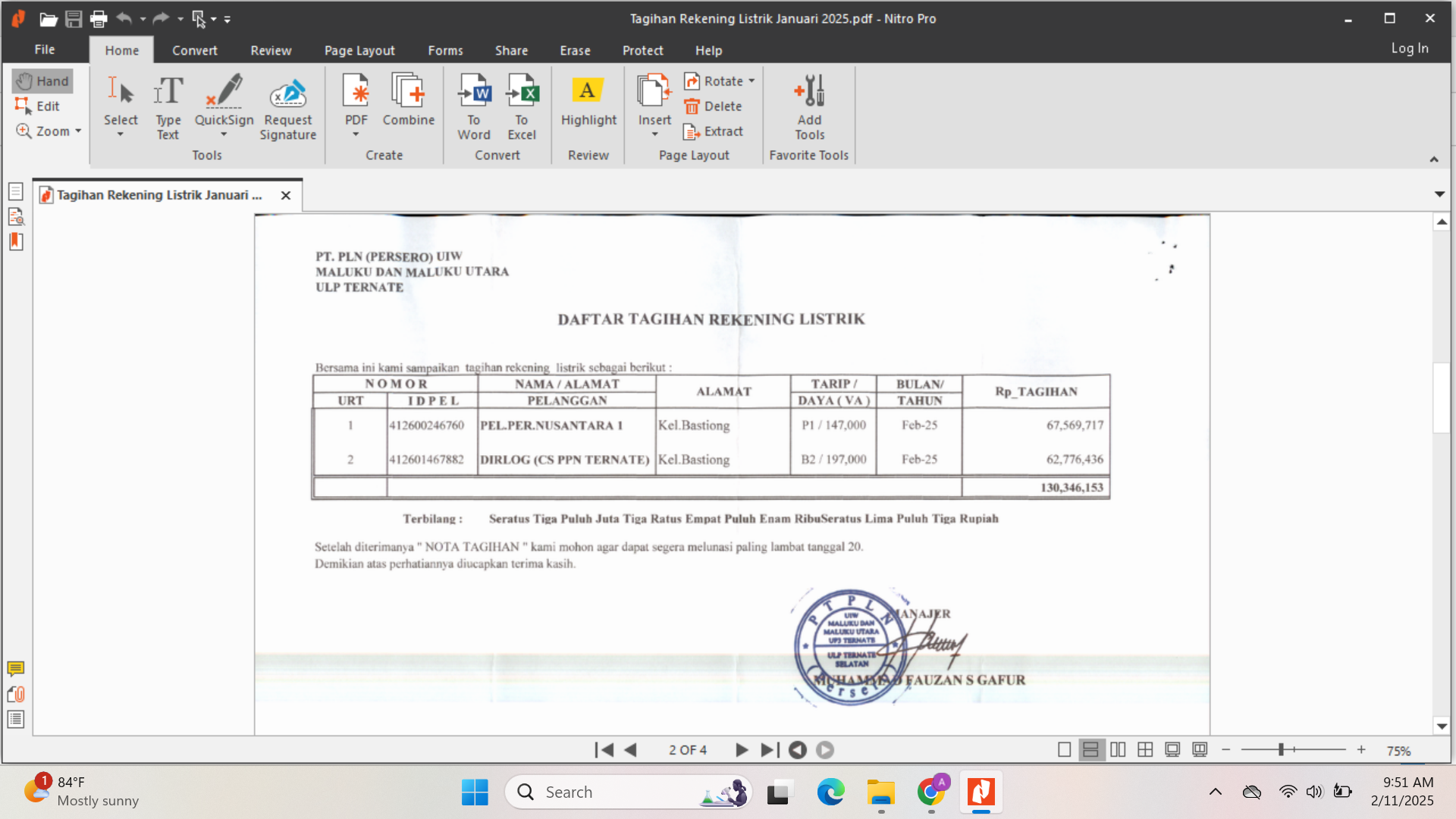
Task: Print the document via quick access toolbar
Action: tap(99, 19)
